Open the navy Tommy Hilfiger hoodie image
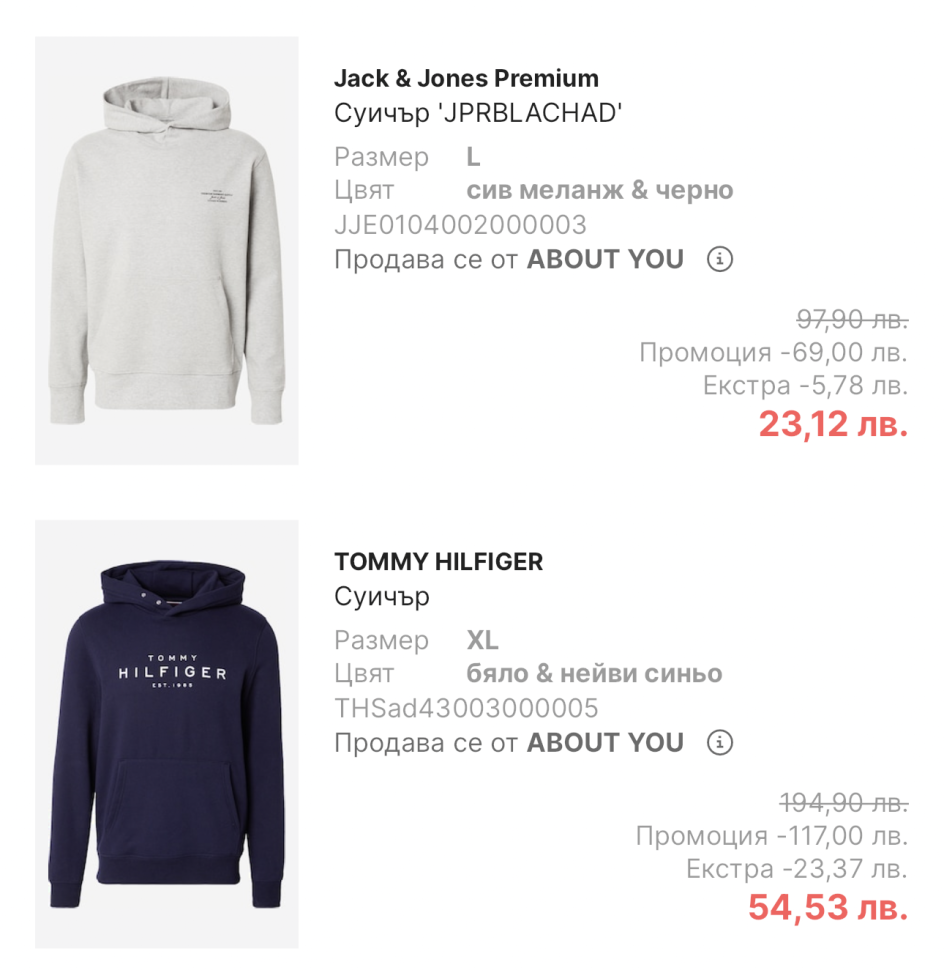The width and height of the screenshot is (944, 971). pyautogui.click(x=167, y=734)
